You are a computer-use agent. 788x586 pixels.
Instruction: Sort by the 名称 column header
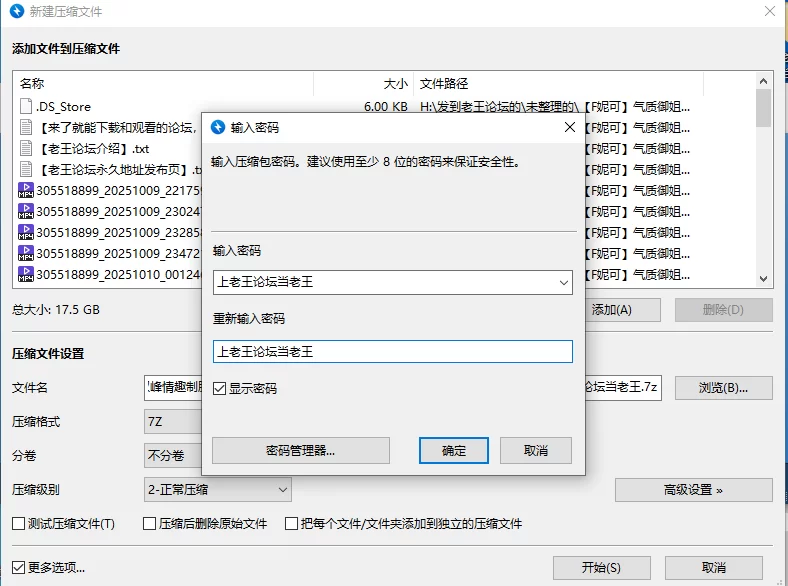(x=164, y=83)
